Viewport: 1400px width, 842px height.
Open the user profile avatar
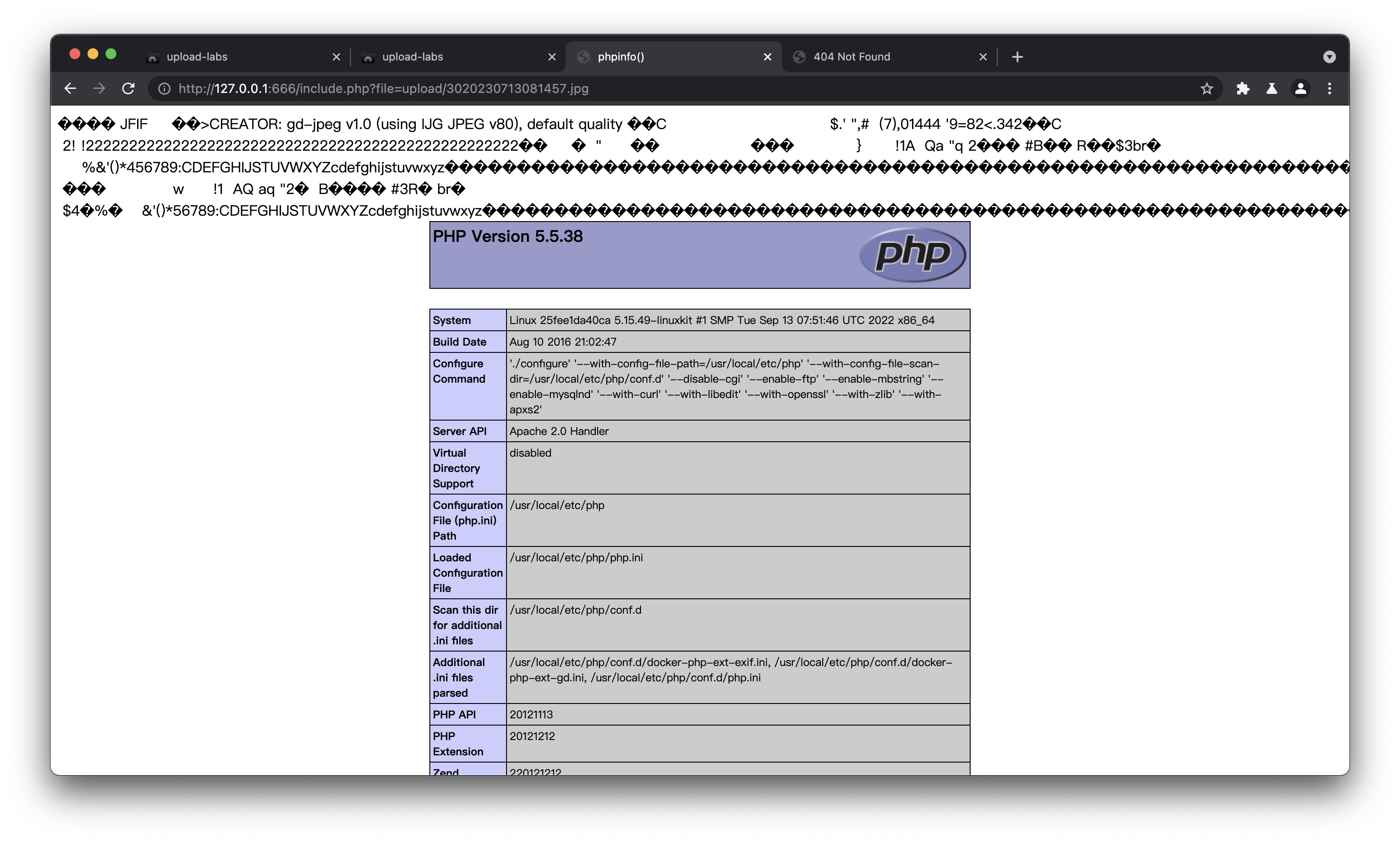[x=1301, y=88]
